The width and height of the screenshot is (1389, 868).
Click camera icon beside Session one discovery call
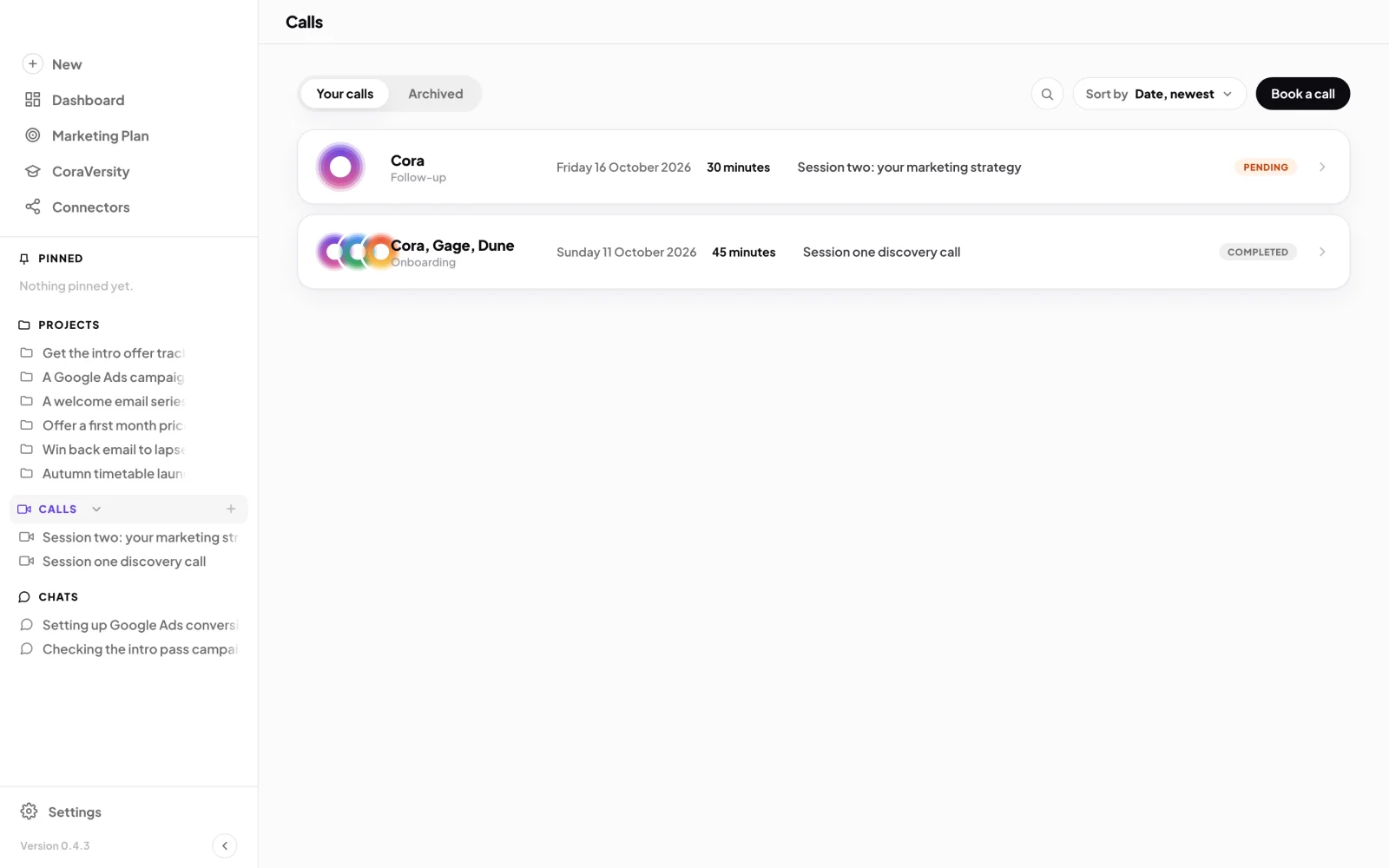coord(27,562)
